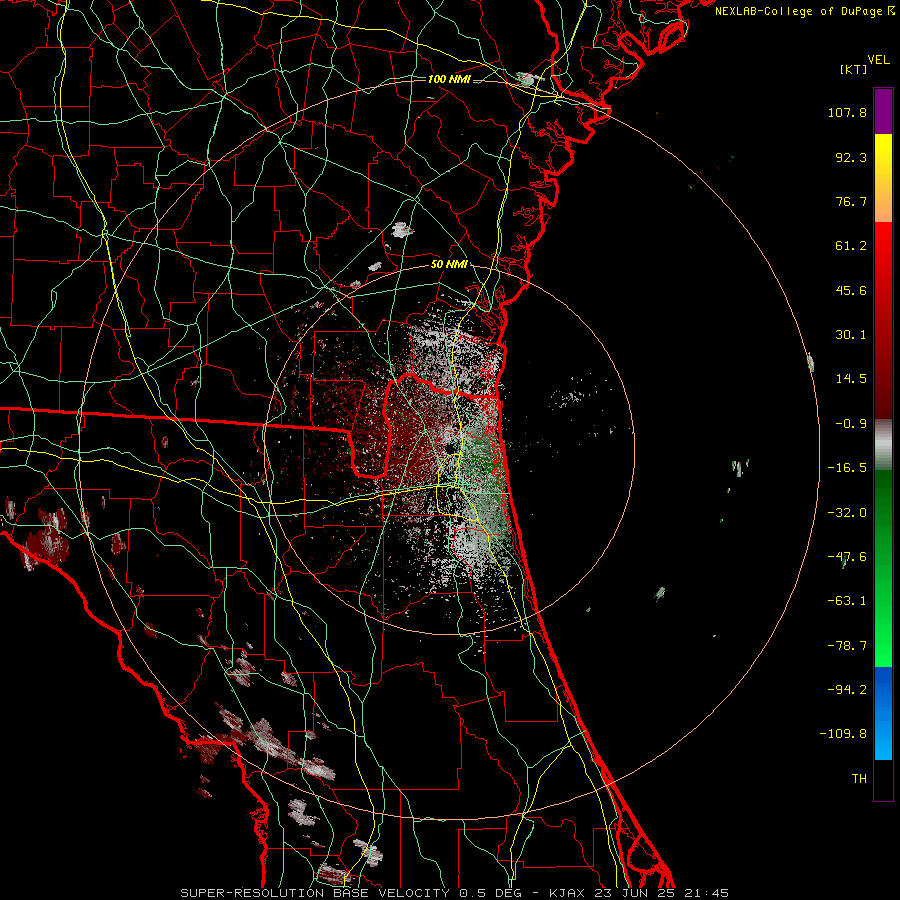The image size is (900, 900).
Task: Click the KJAX radar site center dot
Action: pos(450,448)
